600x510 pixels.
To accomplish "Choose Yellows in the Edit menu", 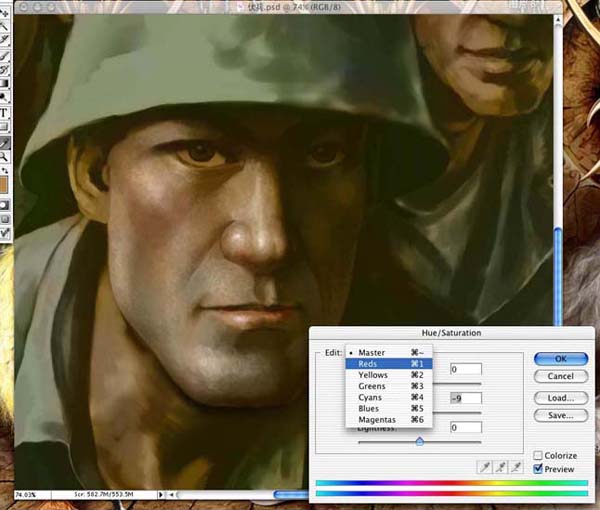I will click(389, 375).
